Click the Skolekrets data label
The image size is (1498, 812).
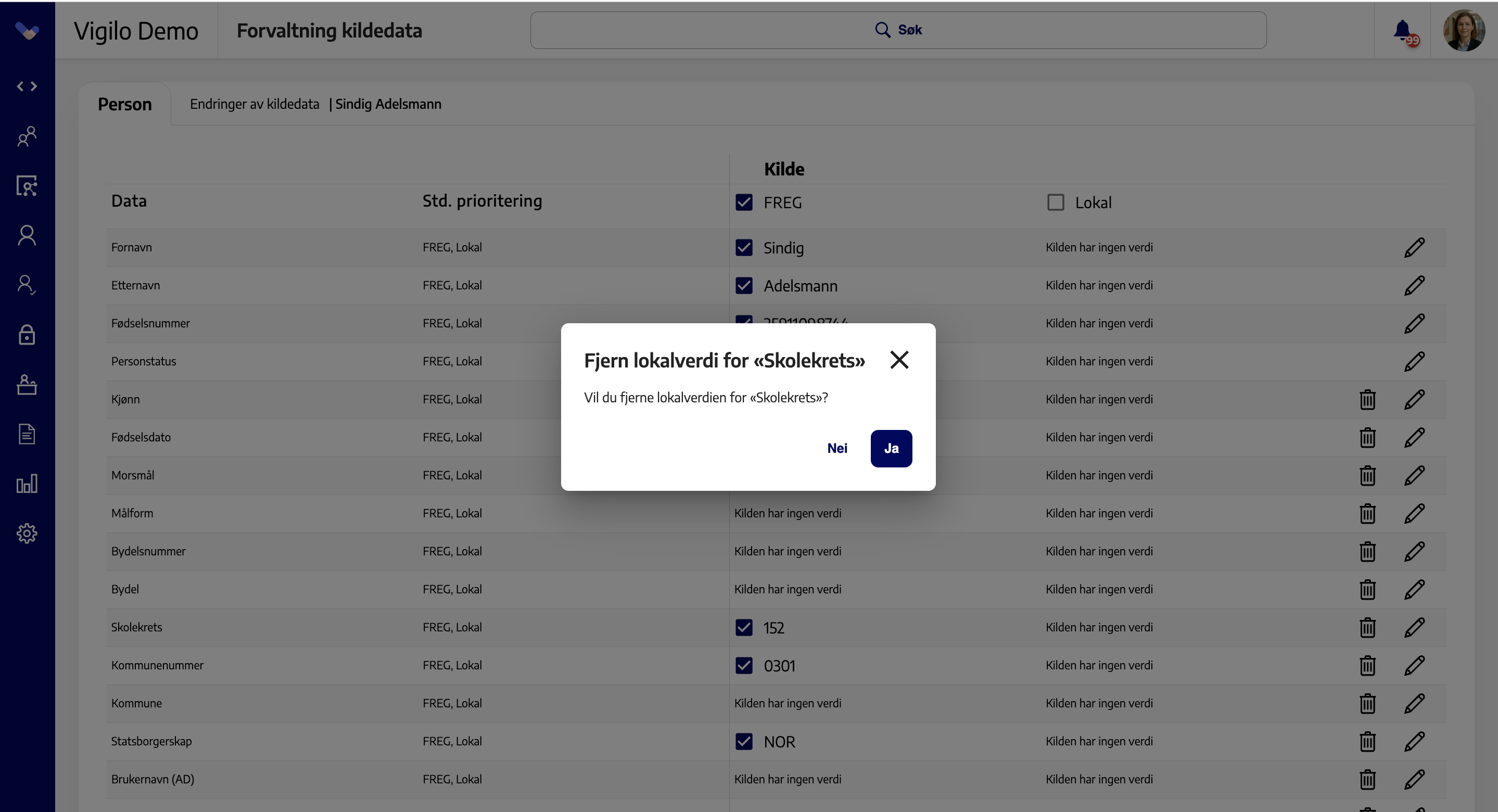[x=137, y=627]
